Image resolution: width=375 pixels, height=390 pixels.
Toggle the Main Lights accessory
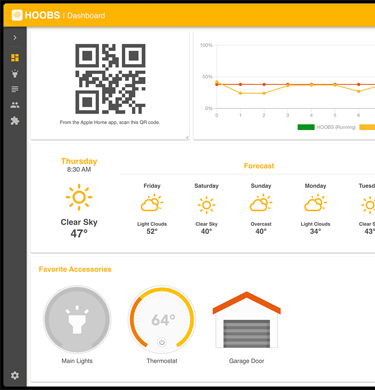(x=77, y=319)
